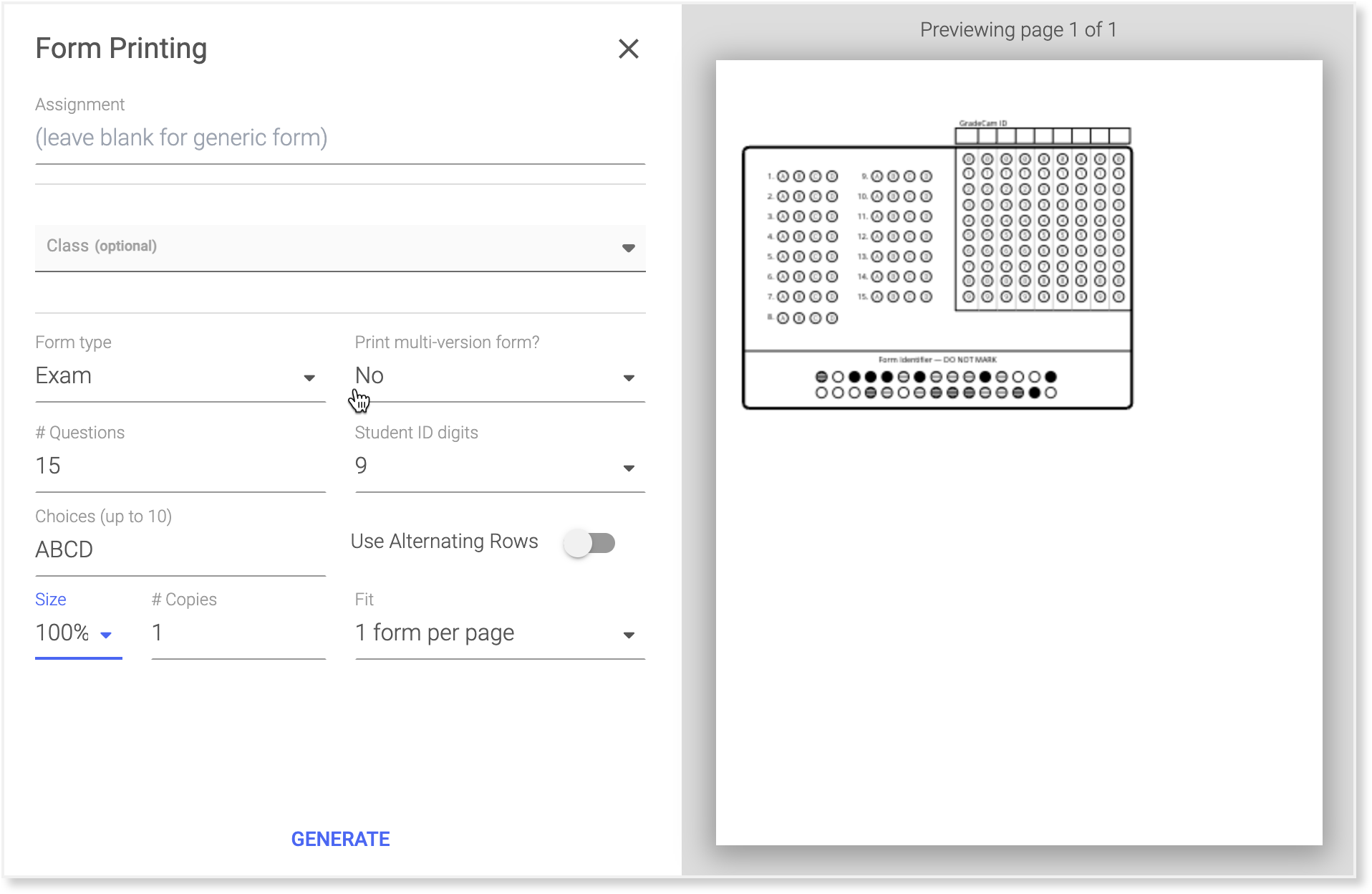
Task: Click the number of Questions field
Action: coord(179,466)
